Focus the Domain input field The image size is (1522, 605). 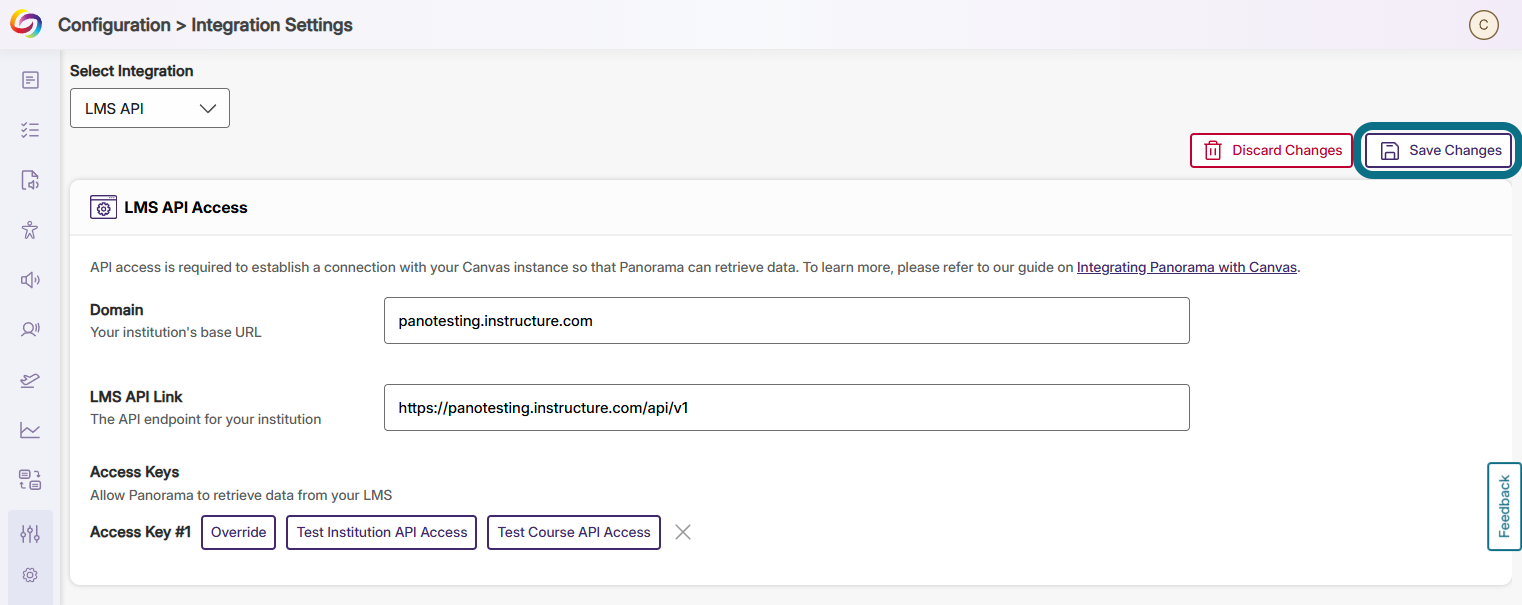787,320
